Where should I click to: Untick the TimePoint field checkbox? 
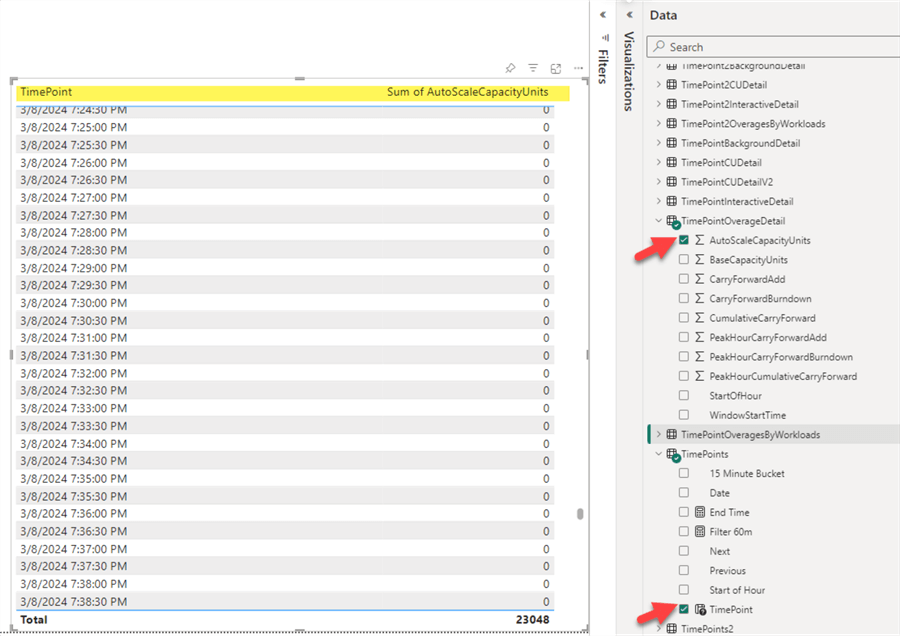coord(685,609)
